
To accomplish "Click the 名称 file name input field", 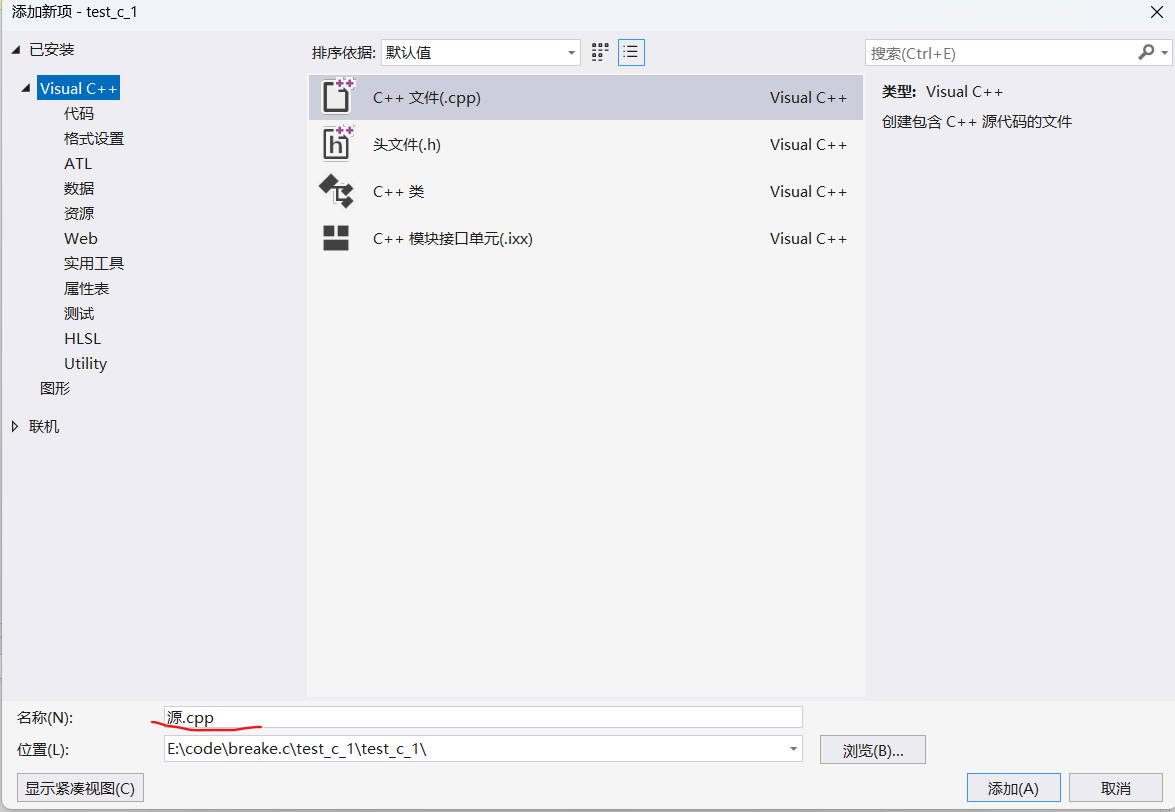I will (483, 717).
